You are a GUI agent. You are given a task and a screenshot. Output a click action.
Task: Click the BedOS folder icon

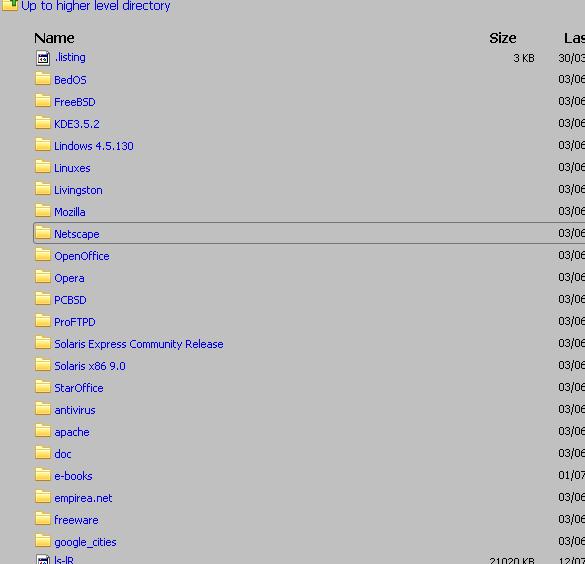(x=43, y=79)
